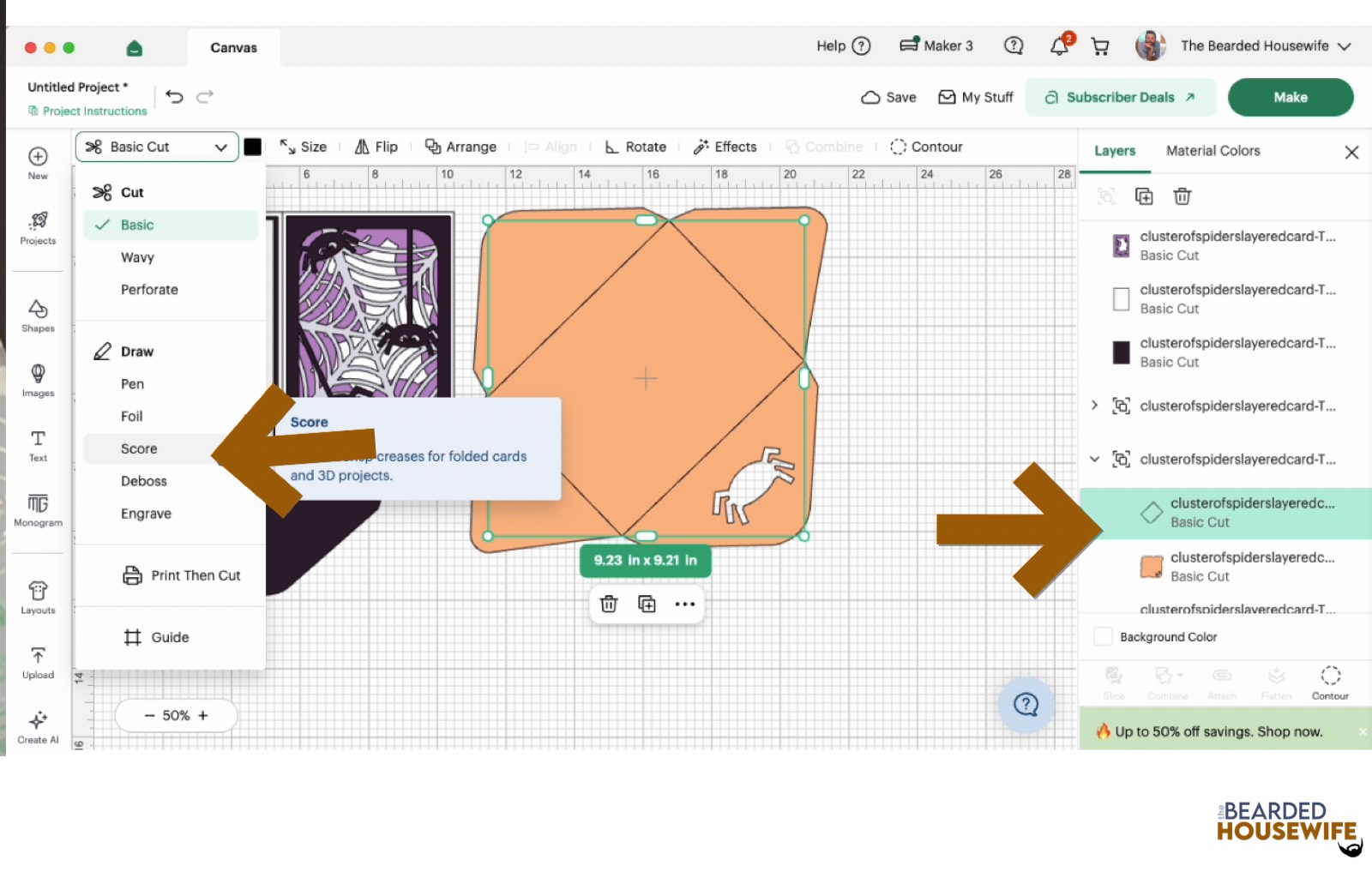The width and height of the screenshot is (1372, 872).
Task: Click the Contour toolbar button
Action: 926,147
